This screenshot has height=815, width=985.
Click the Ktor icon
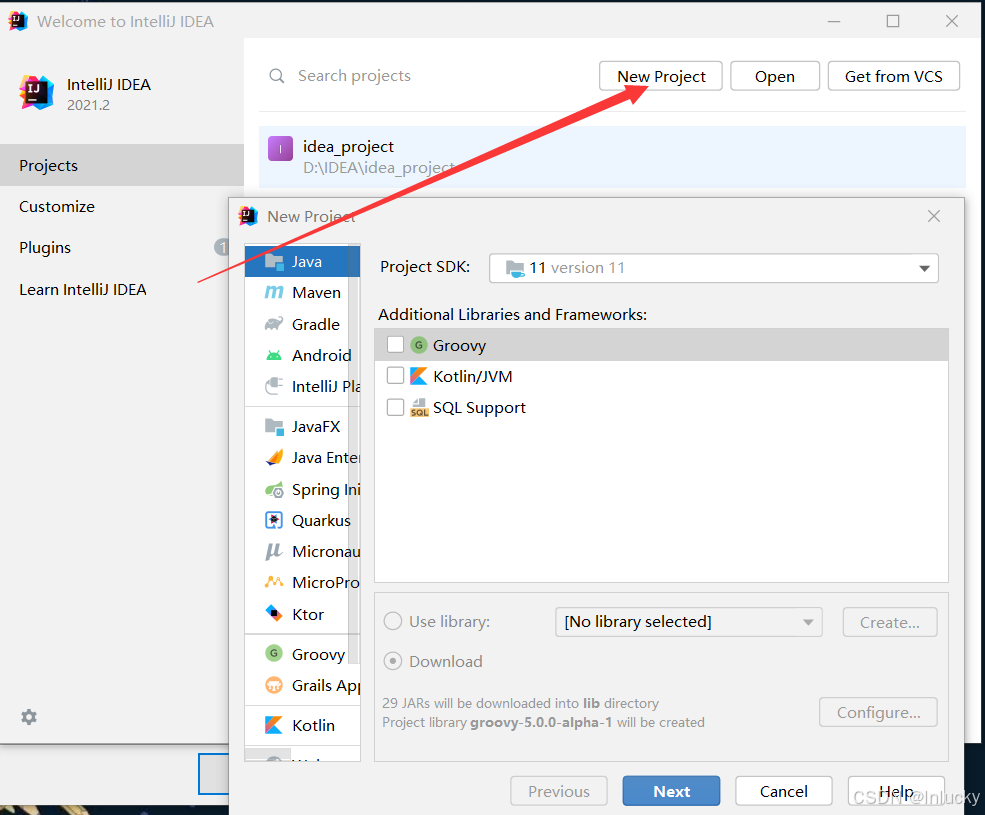coord(274,613)
